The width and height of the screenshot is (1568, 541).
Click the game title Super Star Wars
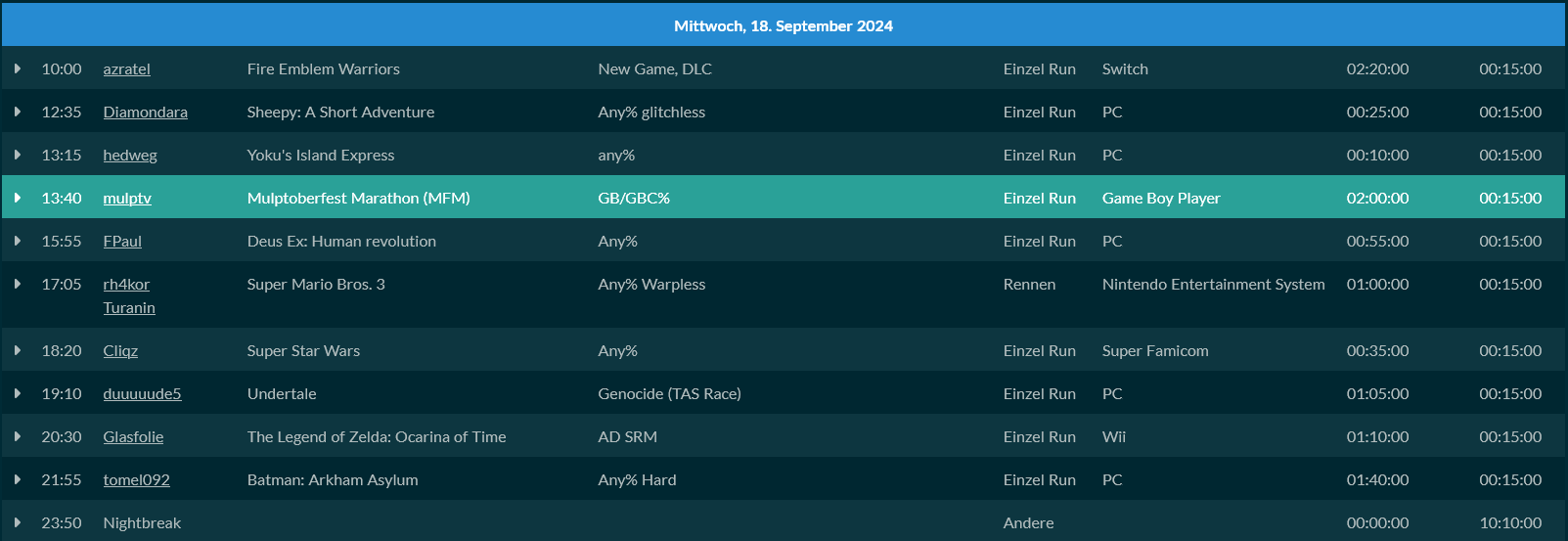coord(304,351)
